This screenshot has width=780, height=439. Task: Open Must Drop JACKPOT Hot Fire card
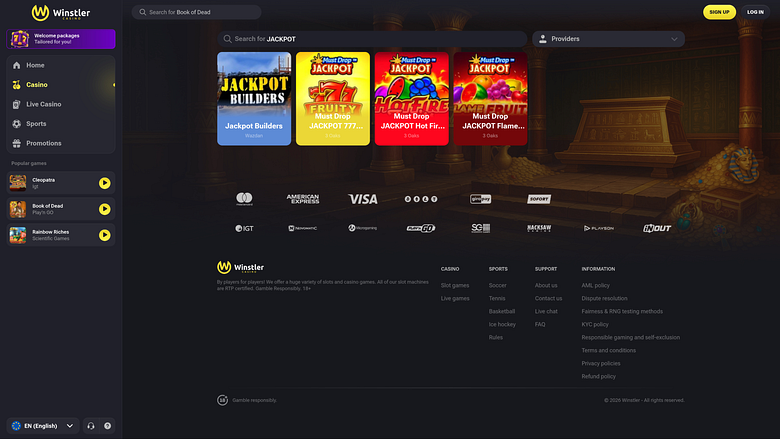(411, 98)
